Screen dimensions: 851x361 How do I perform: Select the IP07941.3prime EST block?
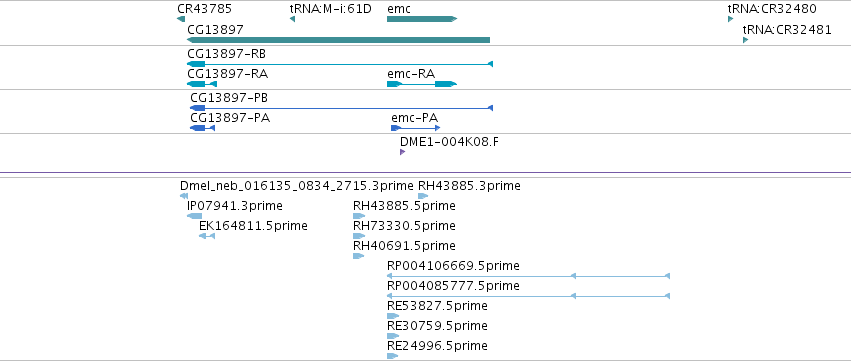pyautogui.click(x=194, y=216)
